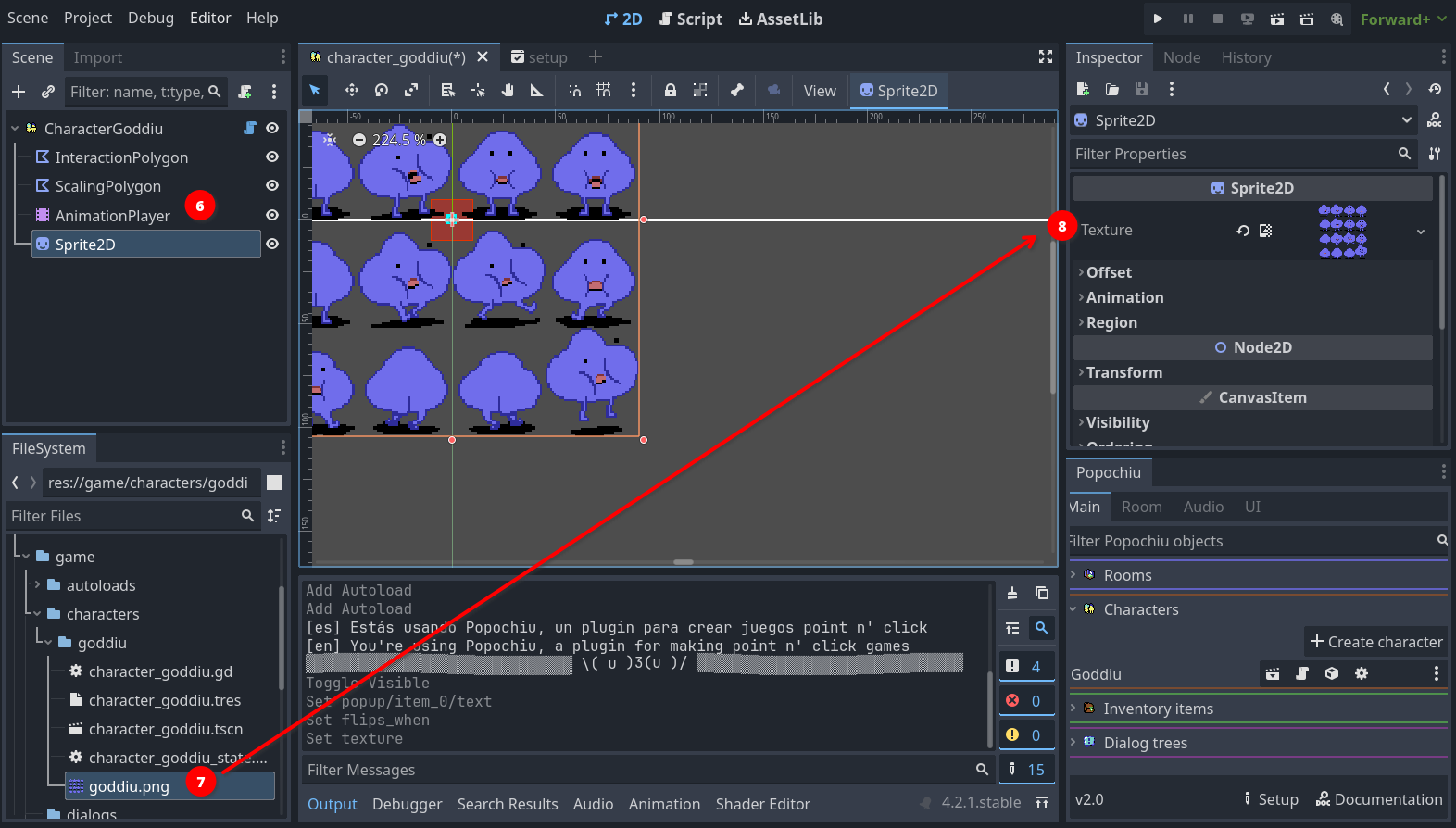The width and height of the screenshot is (1456, 828).
Task: Select goddiu.png in the FileSystem tree
Action: coord(170,786)
